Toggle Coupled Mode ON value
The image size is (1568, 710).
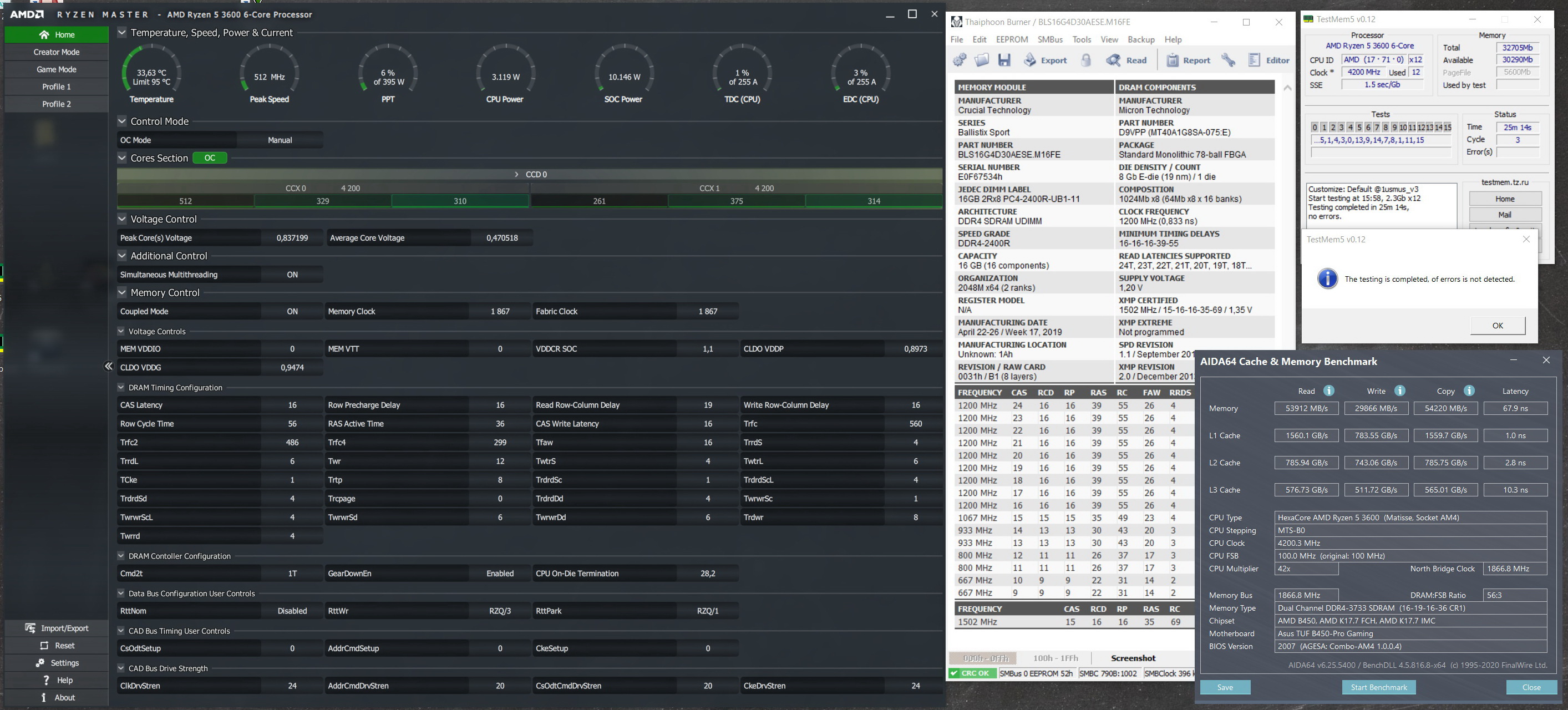click(x=292, y=311)
